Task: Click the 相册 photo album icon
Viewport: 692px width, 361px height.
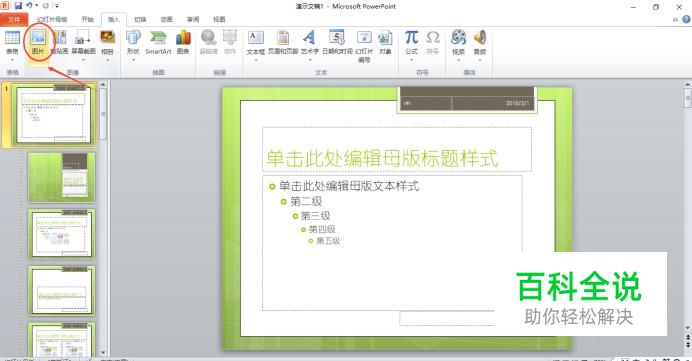Action: tap(108, 38)
